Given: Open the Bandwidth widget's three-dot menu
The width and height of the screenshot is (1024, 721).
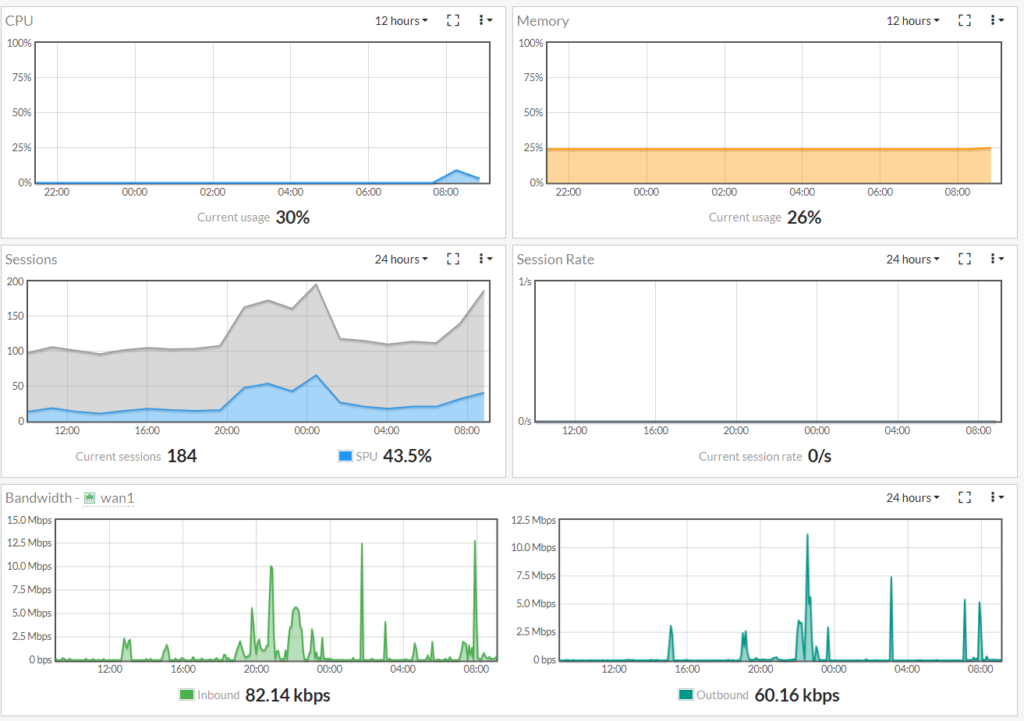Looking at the screenshot, I should [996, 497].
